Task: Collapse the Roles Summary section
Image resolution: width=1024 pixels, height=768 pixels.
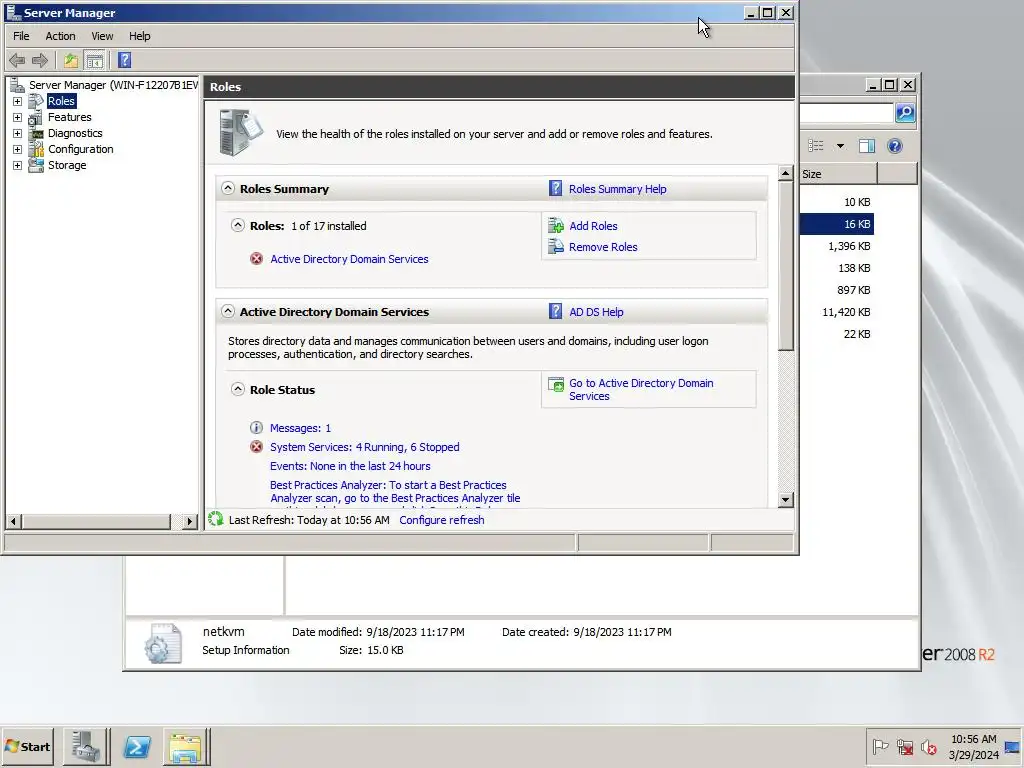Action: 227,188
